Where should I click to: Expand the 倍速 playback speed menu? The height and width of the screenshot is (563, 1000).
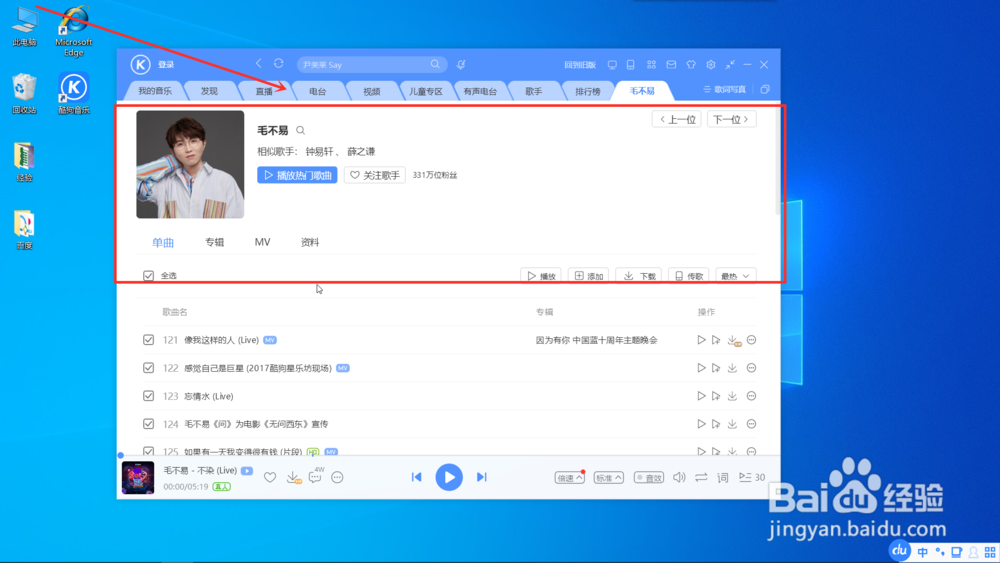click(x=570, y=478)
